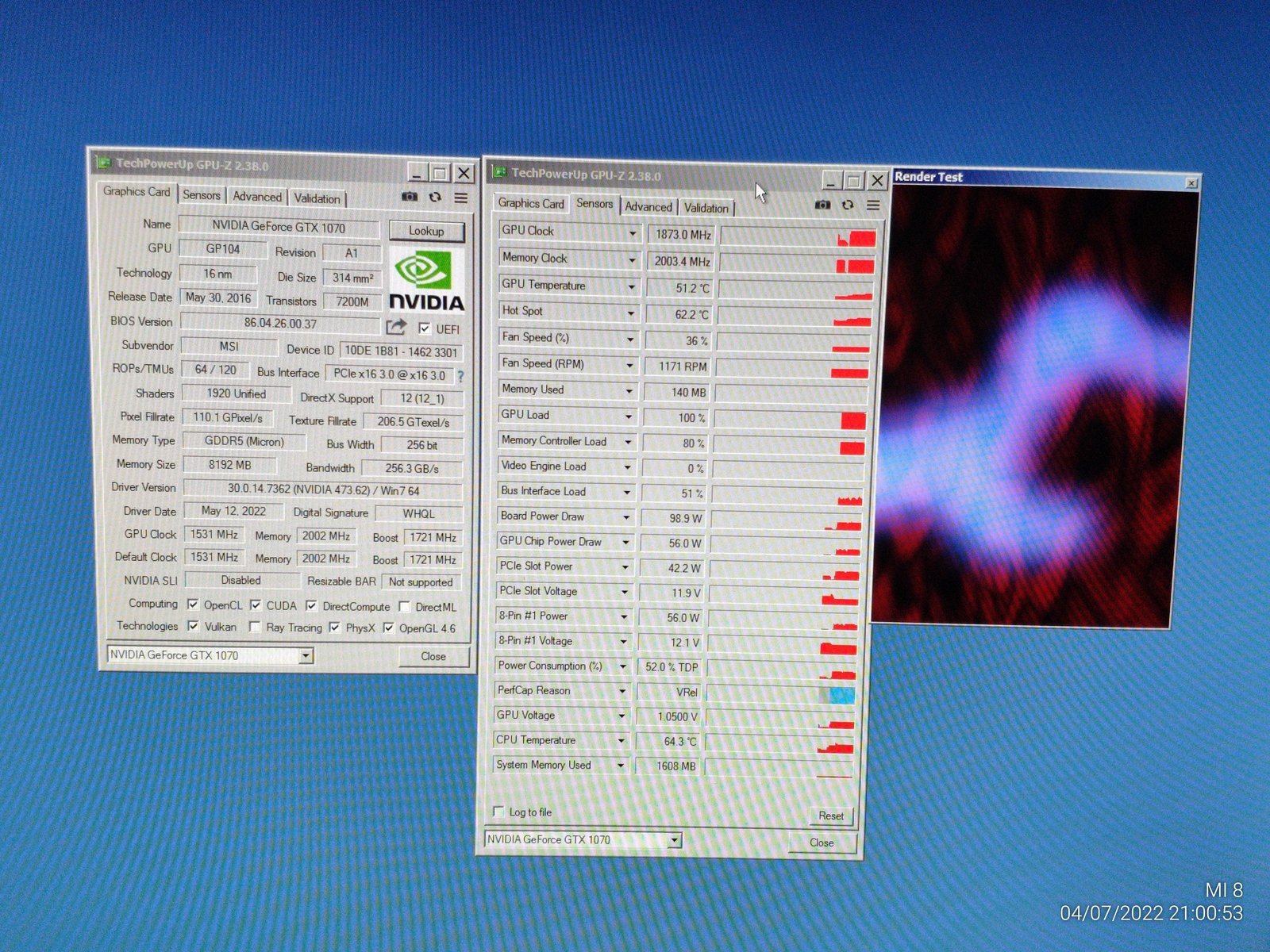Toggle the Ray Tracing checkbox
Viewport: 1270px width, 952px height.
tap(255, 627)
